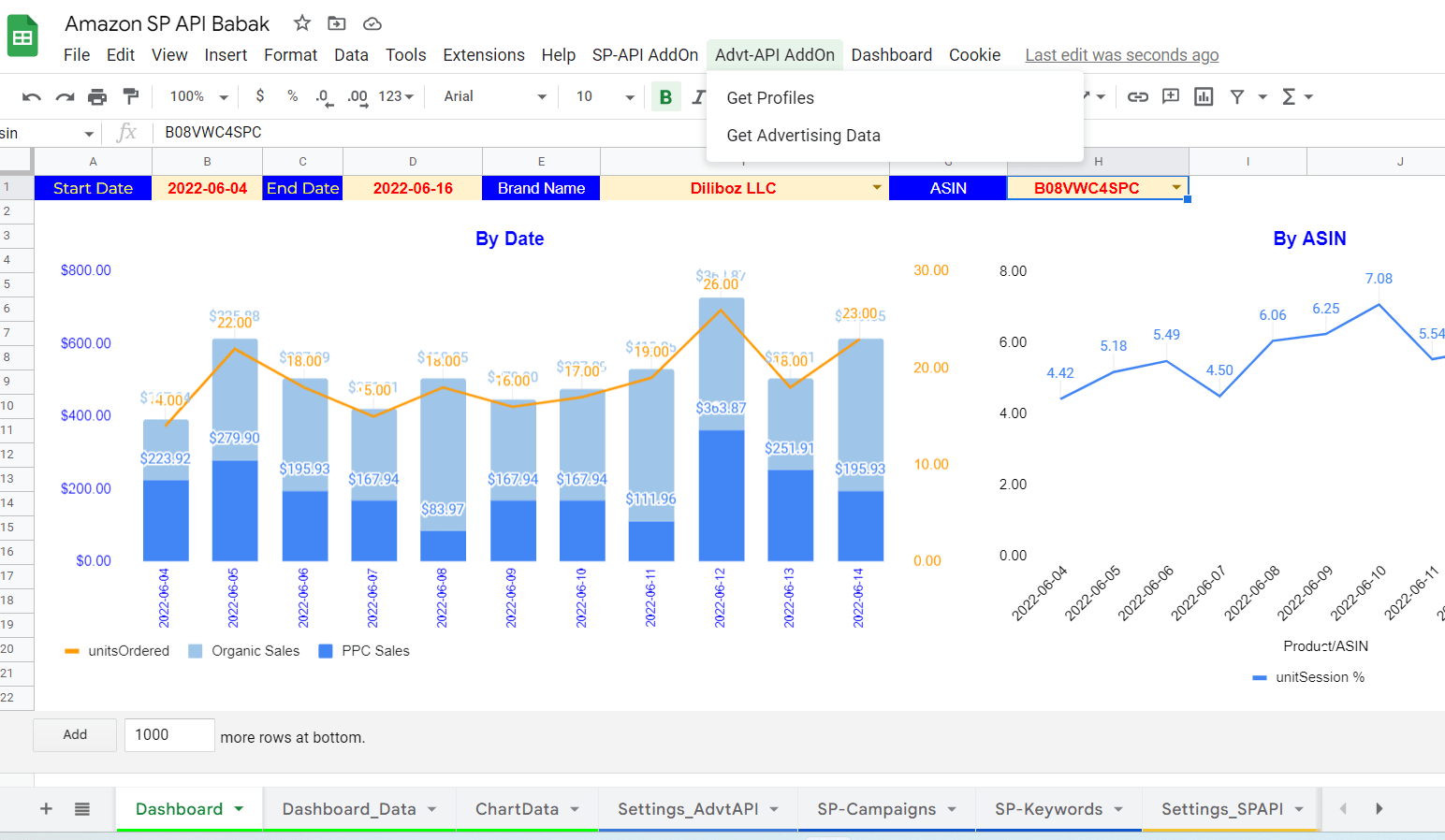Open the Insert menu
The height and width of the screenshot is (840, 1445).
click(226, 55)
